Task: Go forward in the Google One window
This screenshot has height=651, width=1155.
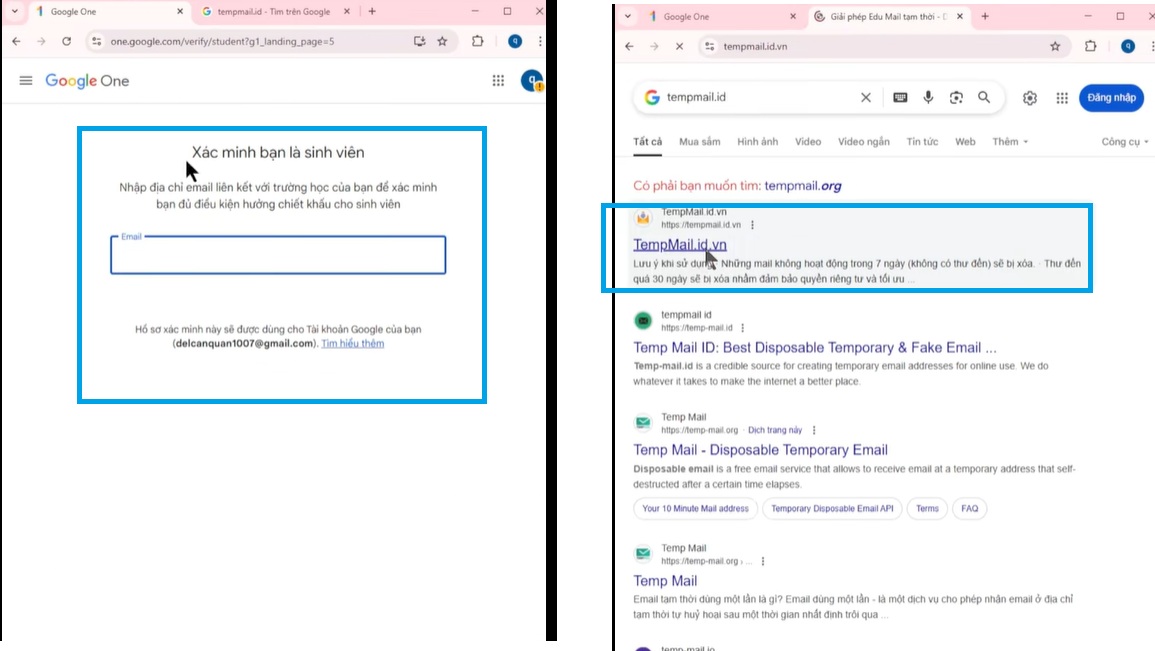Action: coord(41,41)
